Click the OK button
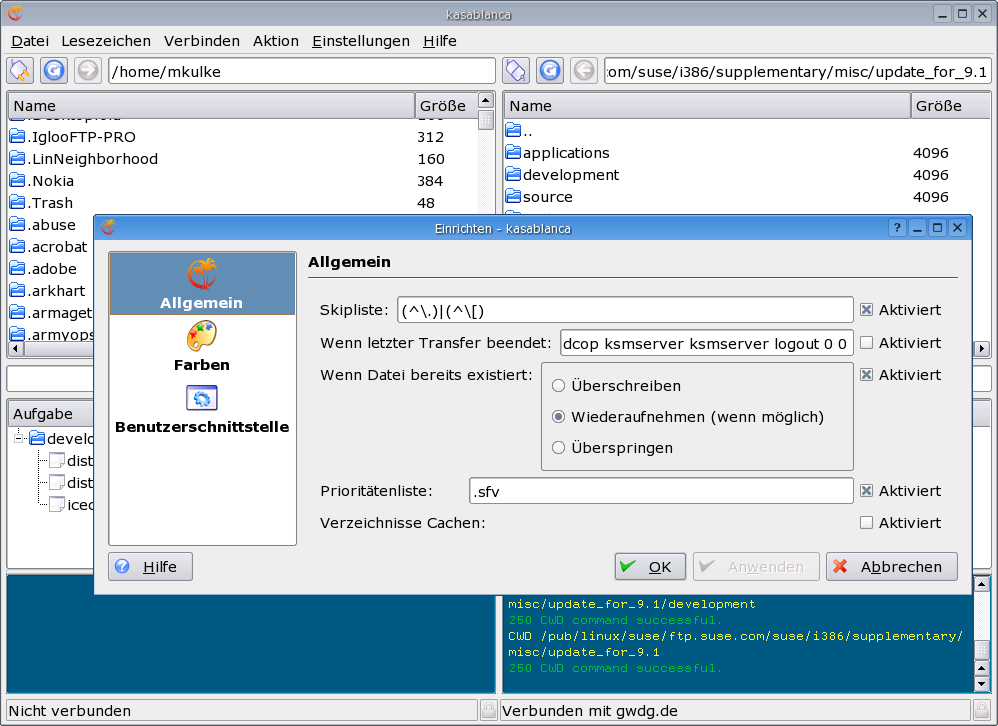The width and height of the screenshot is (998, 726). click(x=650, y=566)
